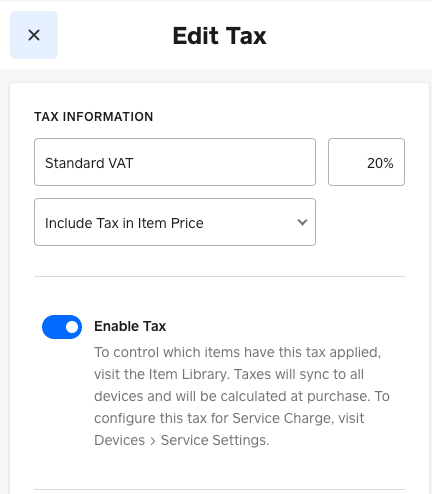
Task: Click the white knob on the blue toggle
Action: click(72, 327)
